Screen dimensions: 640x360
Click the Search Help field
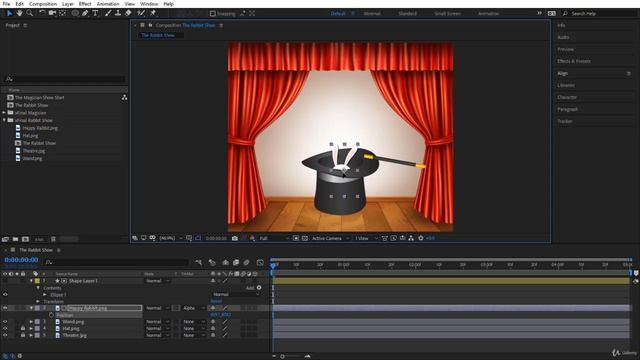click(599, 13)
